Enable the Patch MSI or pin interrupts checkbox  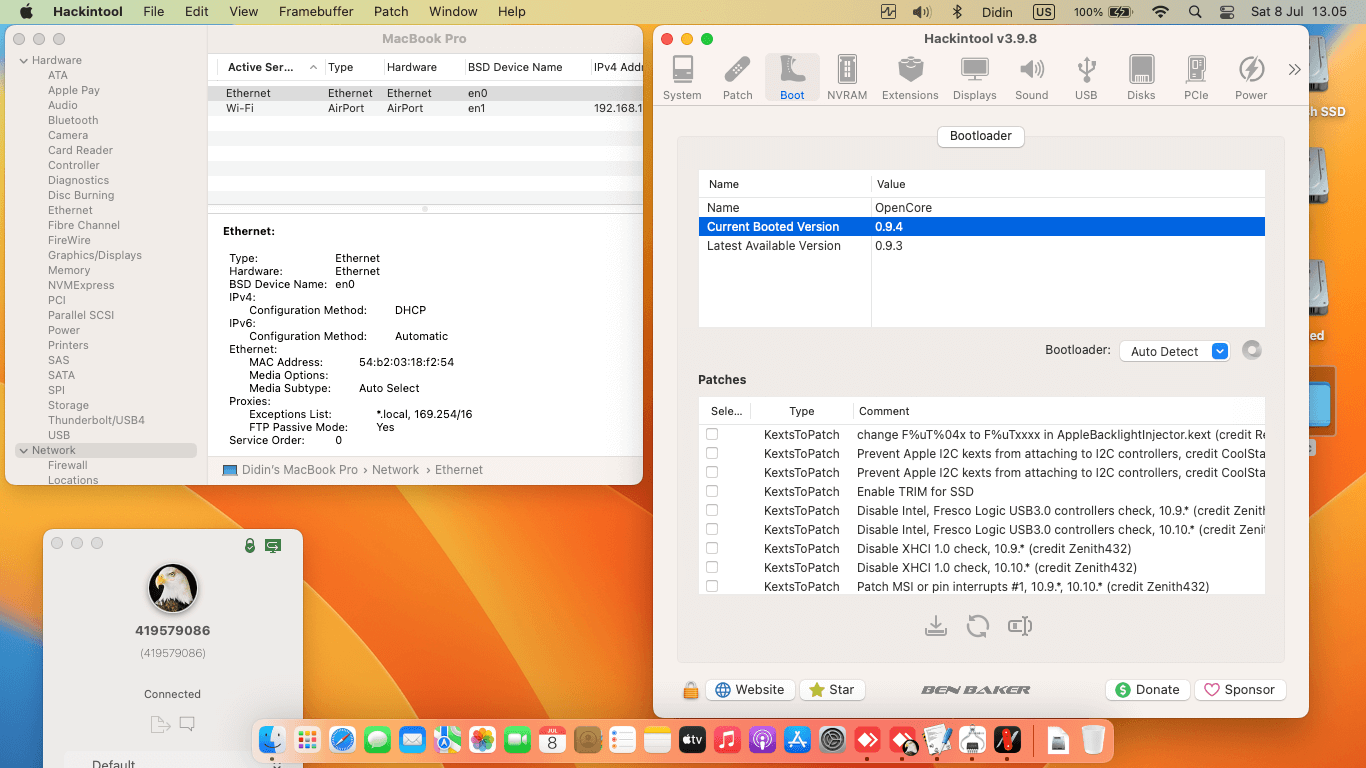712,586
